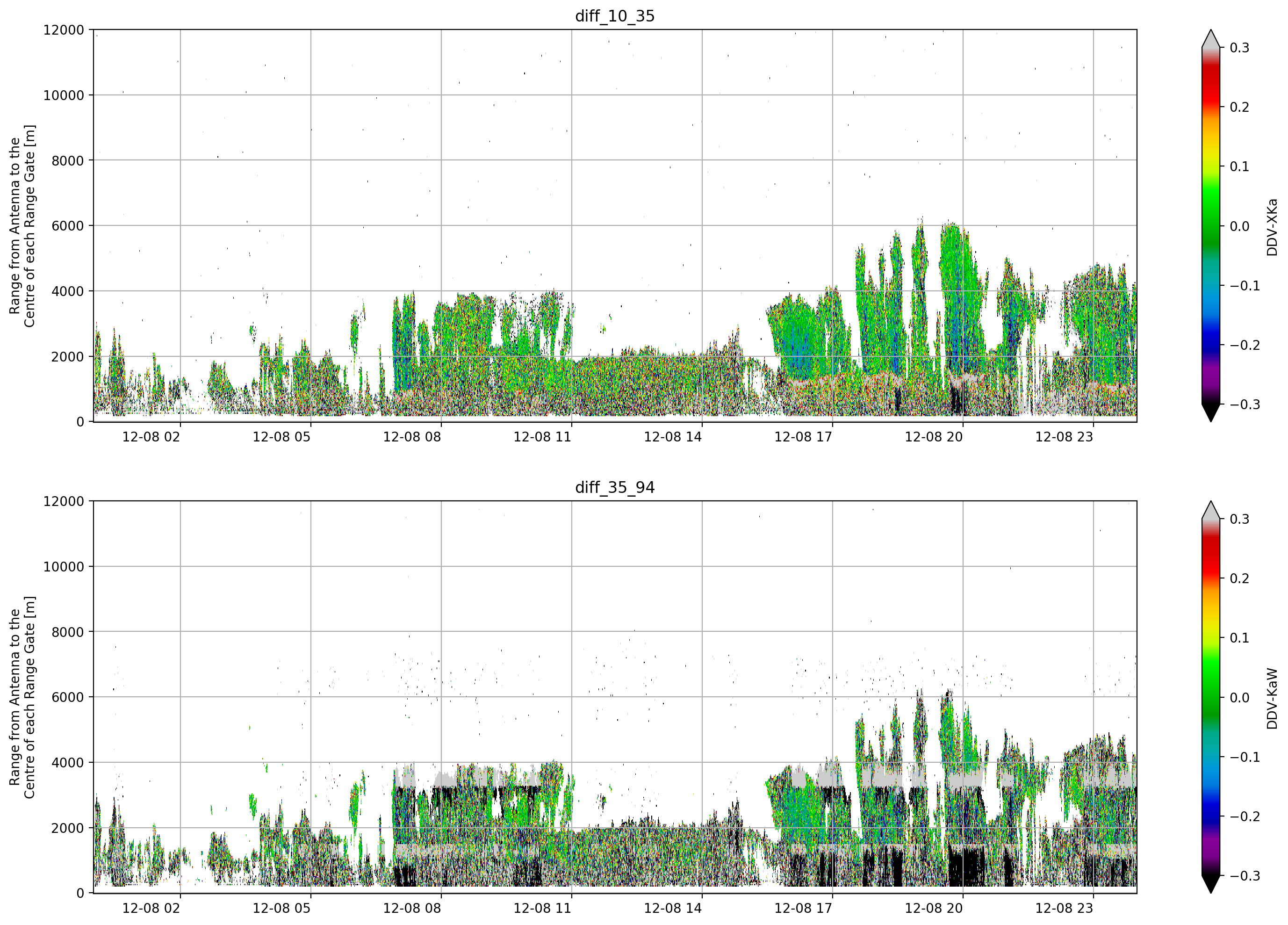Screen dimensions: 1288x925
Task: Click the top colorbar upper arrow extension
Action: pos(1211,39)
